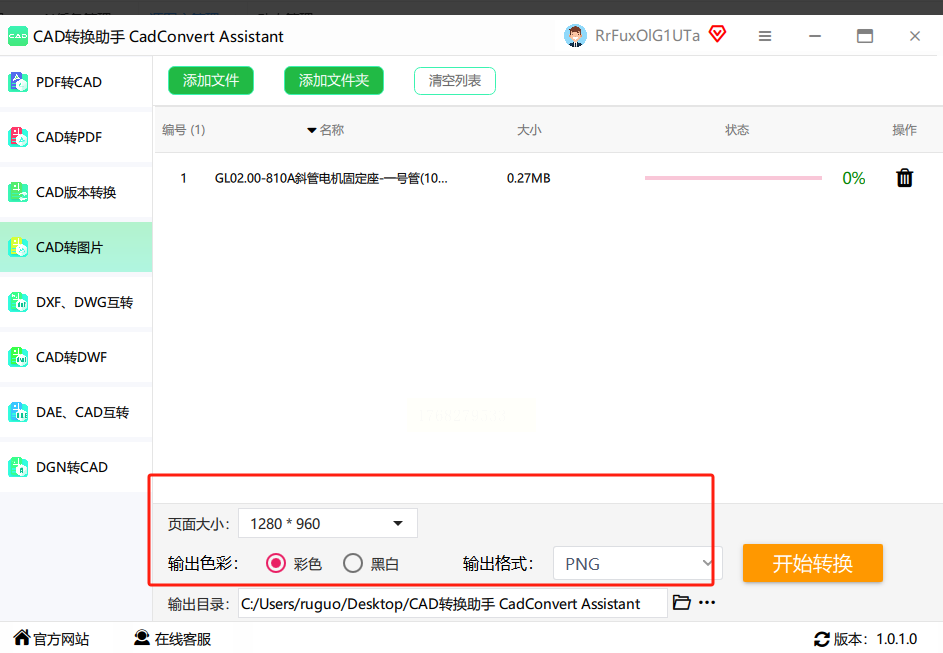943x653 pixels.
Task: Click the 添加文件 button
Action: pyautogui.click(x=210, y=81)
